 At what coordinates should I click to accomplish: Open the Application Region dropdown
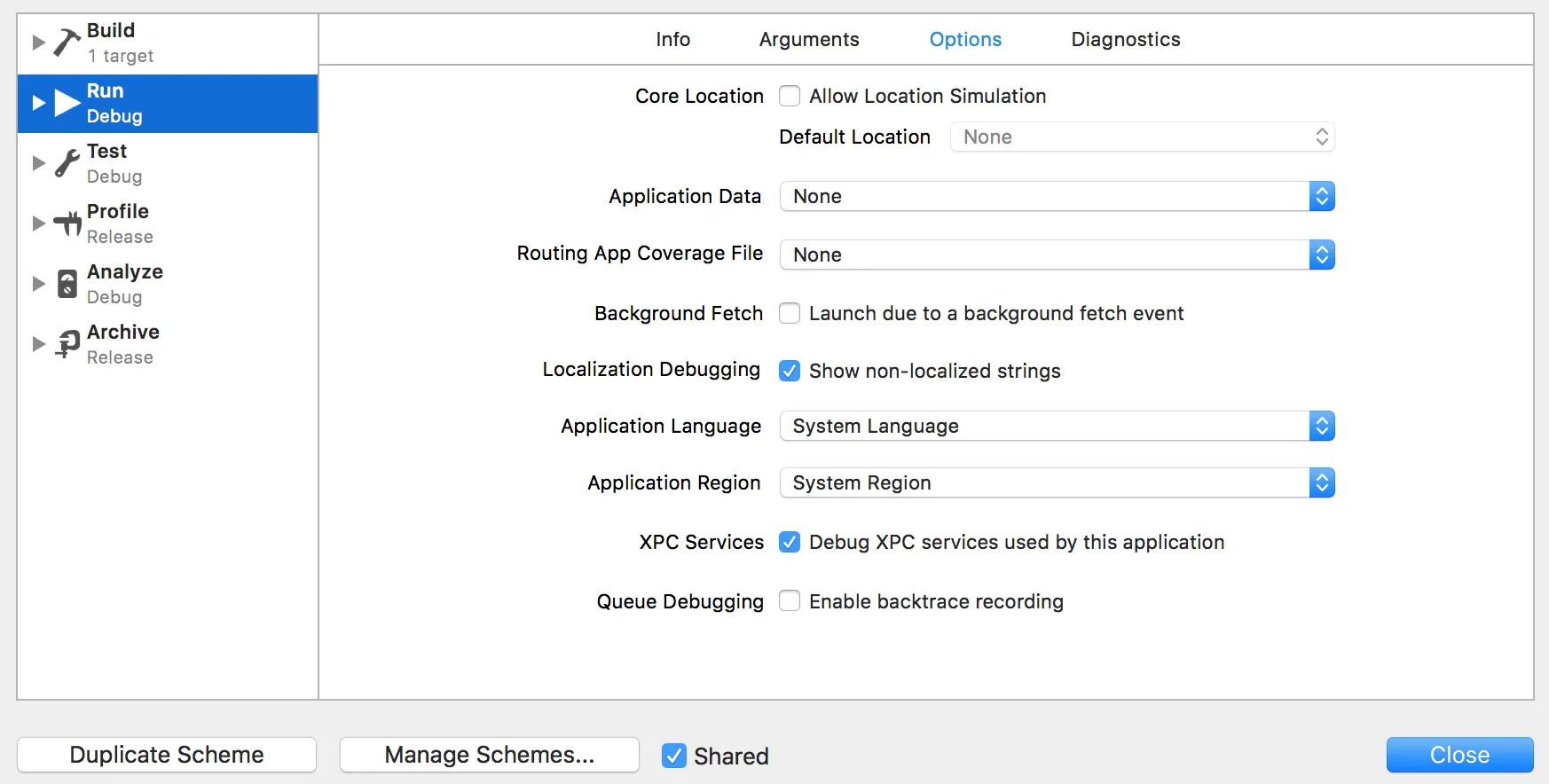pos(1057,483)
